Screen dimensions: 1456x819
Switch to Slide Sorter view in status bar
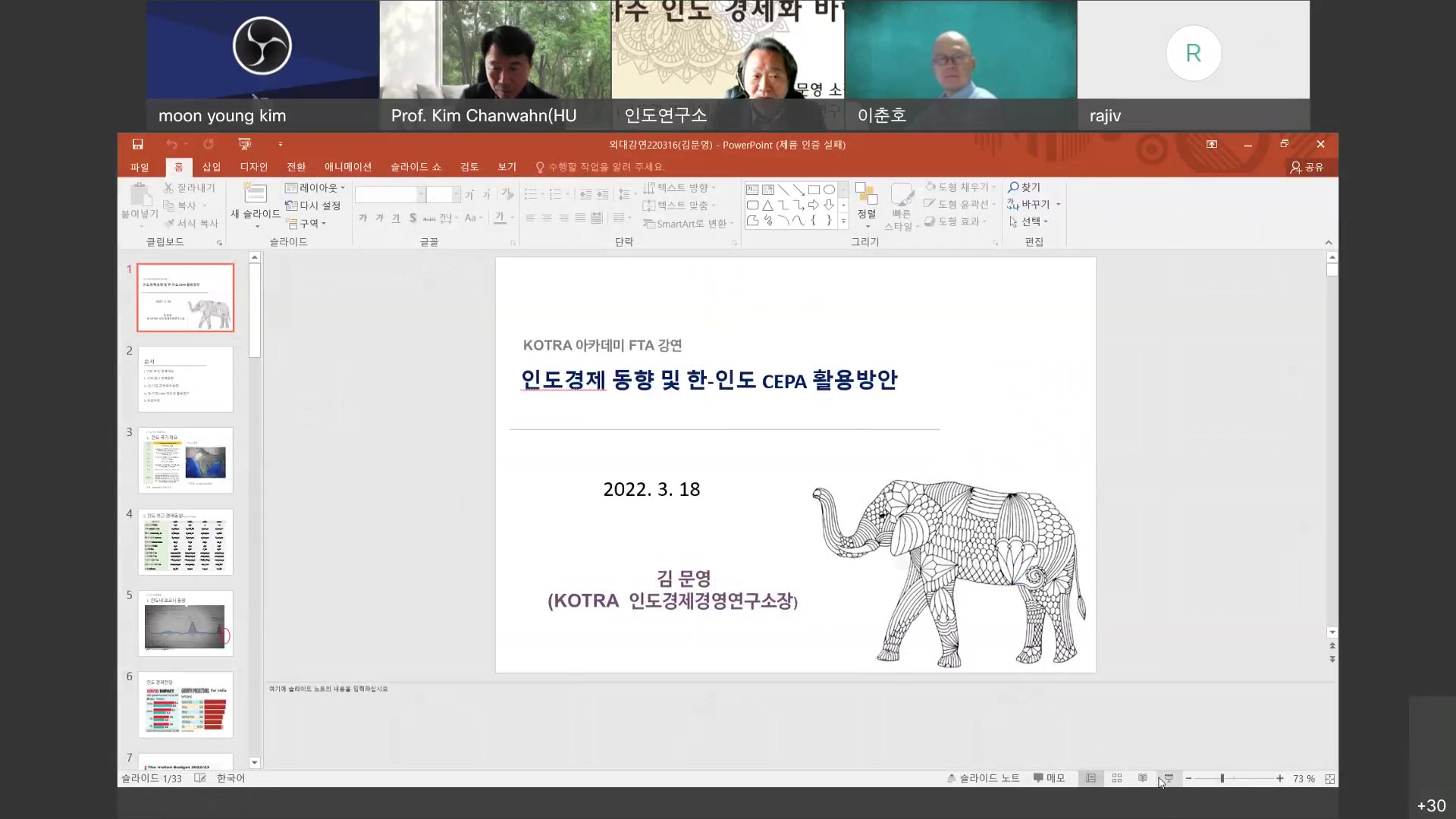tap(1117, 778)
